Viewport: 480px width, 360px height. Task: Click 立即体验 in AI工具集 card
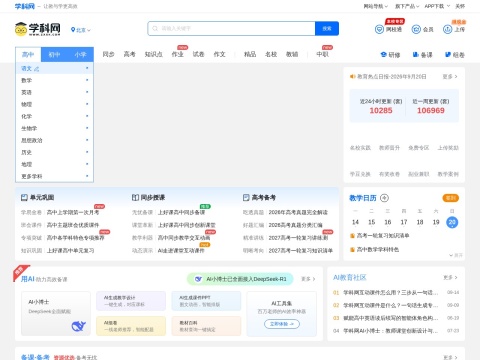point(282,324)
